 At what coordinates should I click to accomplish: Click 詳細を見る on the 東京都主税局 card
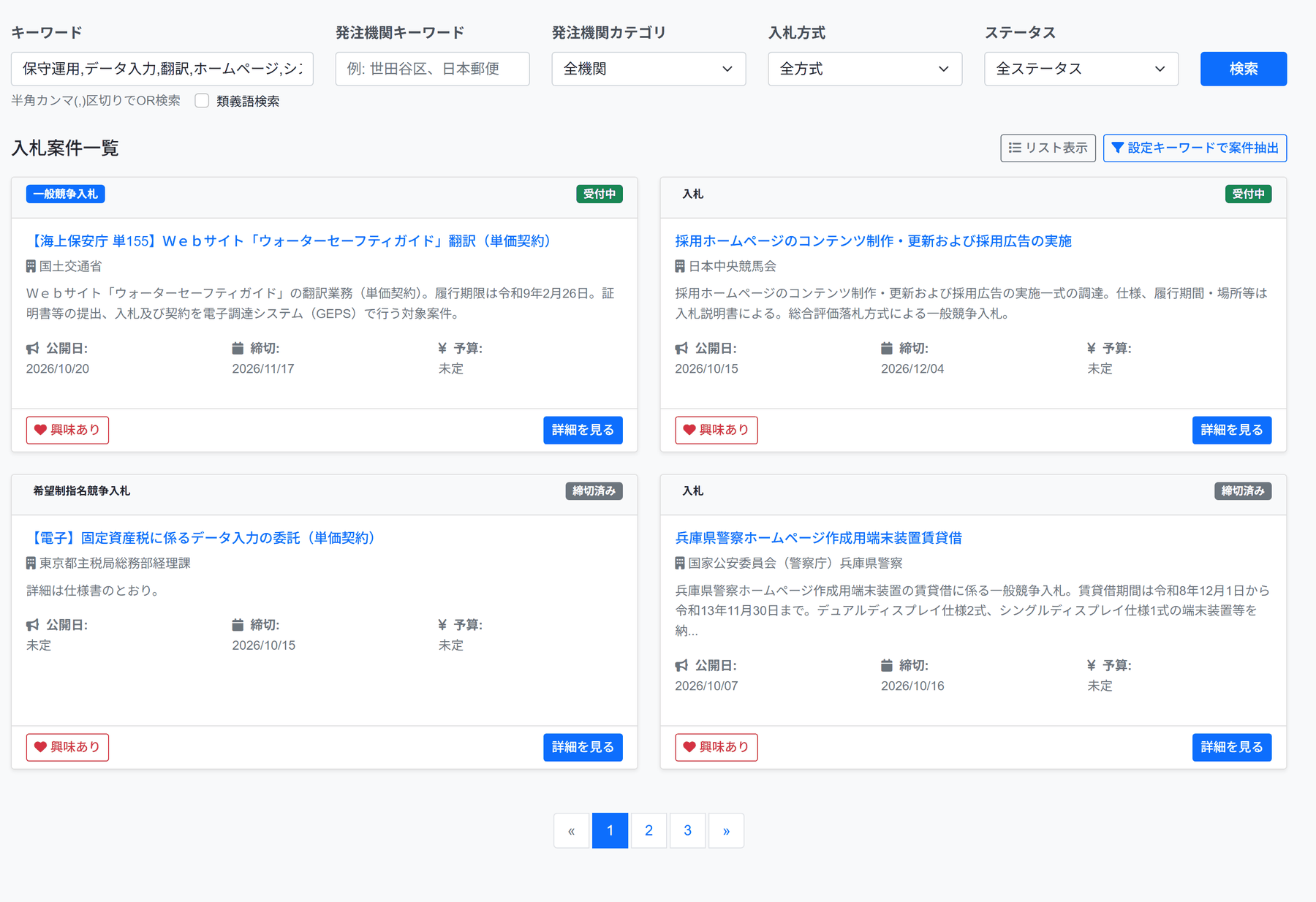(x=583, y=747)
